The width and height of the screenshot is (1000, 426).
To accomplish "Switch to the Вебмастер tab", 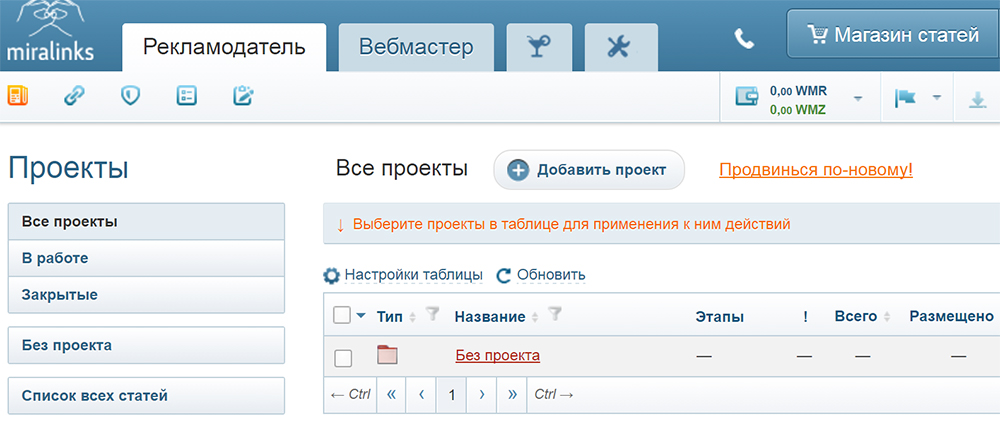I will 415,47.
